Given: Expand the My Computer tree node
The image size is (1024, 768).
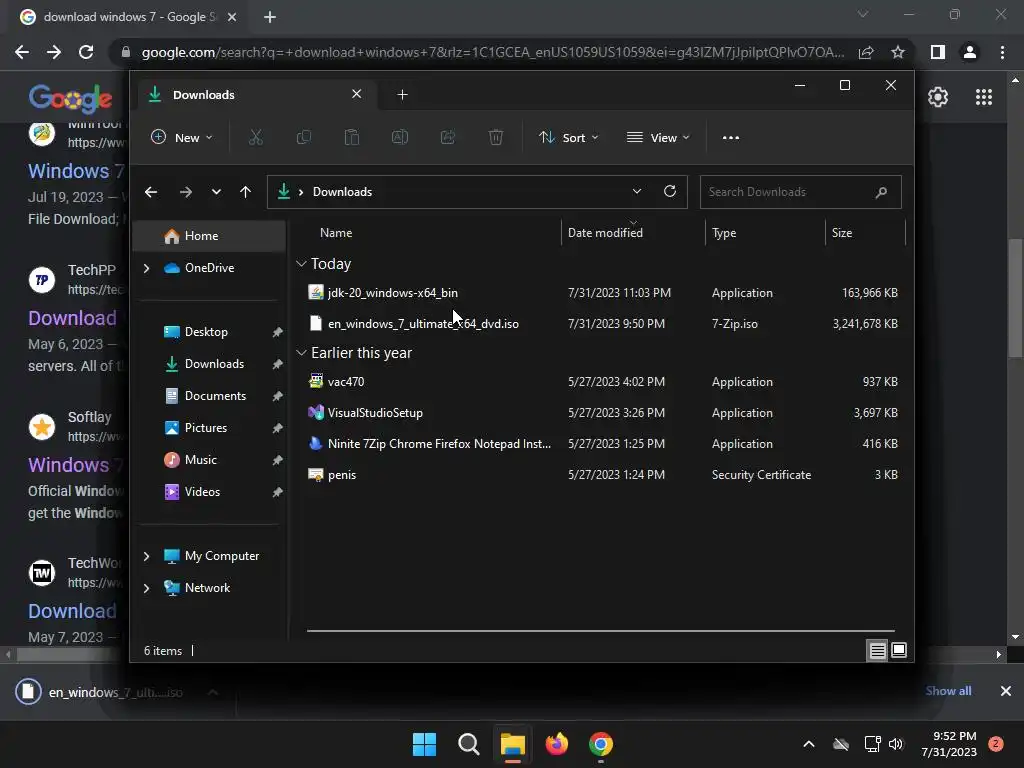Looking at the screenshot, I should [x=146, y=556].
